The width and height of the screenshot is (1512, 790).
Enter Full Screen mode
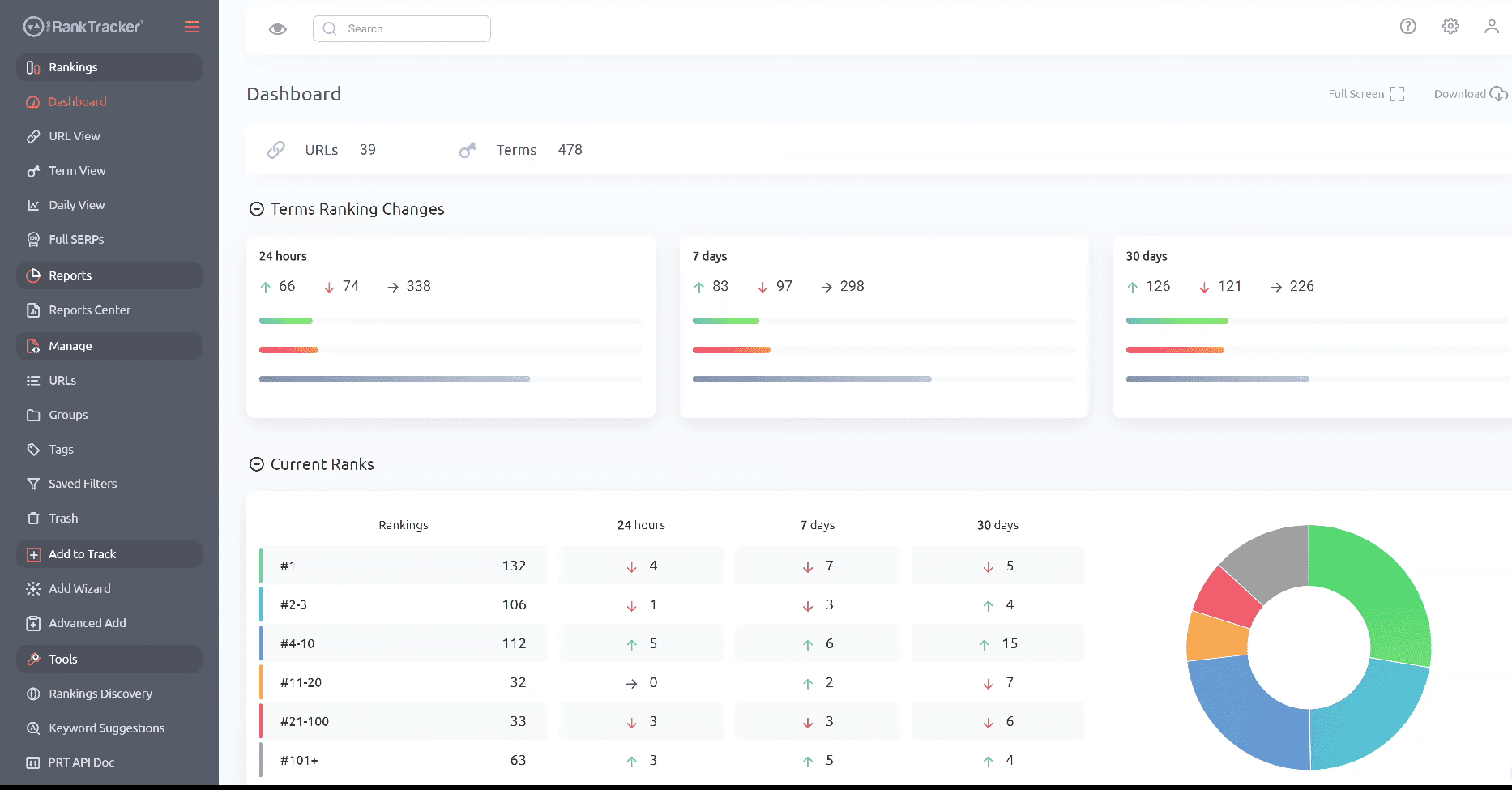point(1366,94)
